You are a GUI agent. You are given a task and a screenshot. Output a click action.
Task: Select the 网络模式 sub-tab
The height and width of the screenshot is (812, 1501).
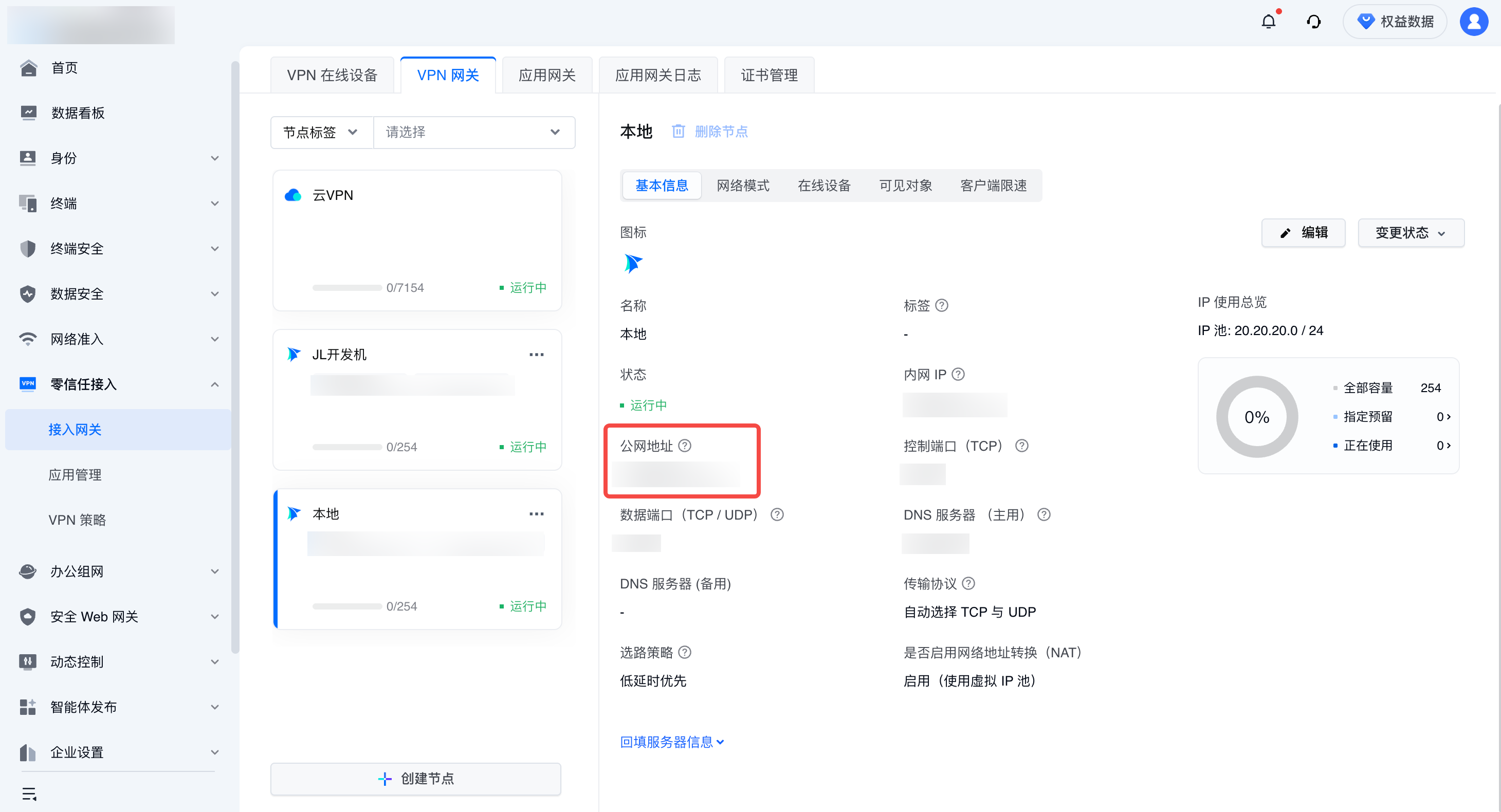click(x=742, y=185)
